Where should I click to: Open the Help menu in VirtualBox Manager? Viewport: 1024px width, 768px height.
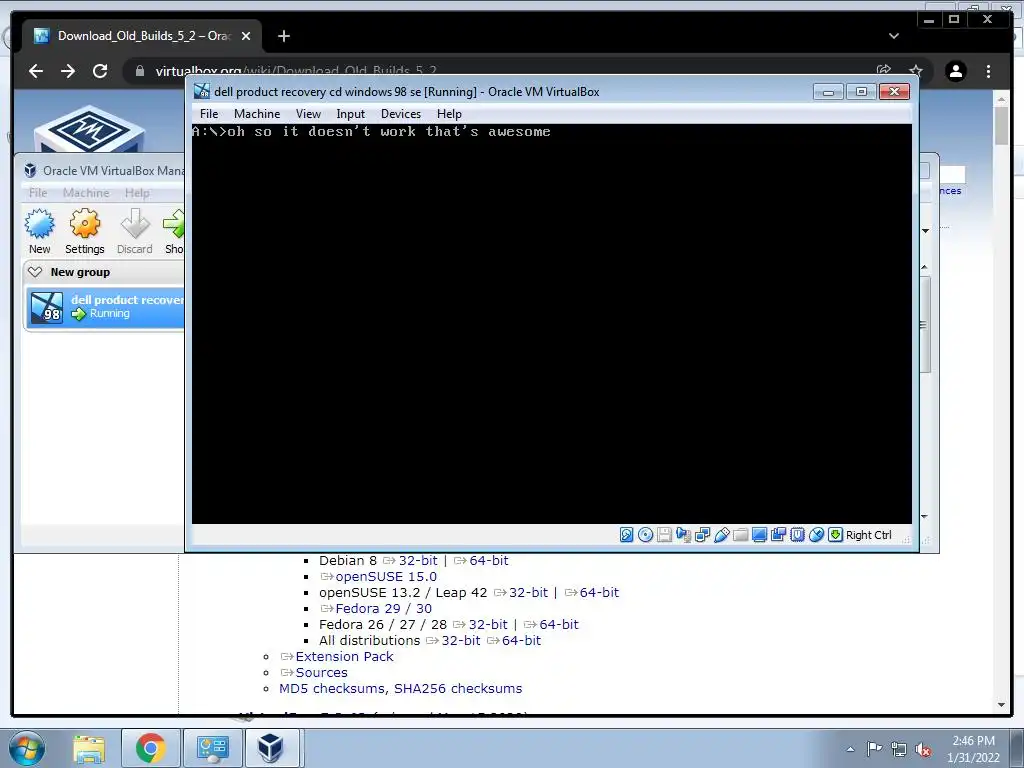coord(137,193)
